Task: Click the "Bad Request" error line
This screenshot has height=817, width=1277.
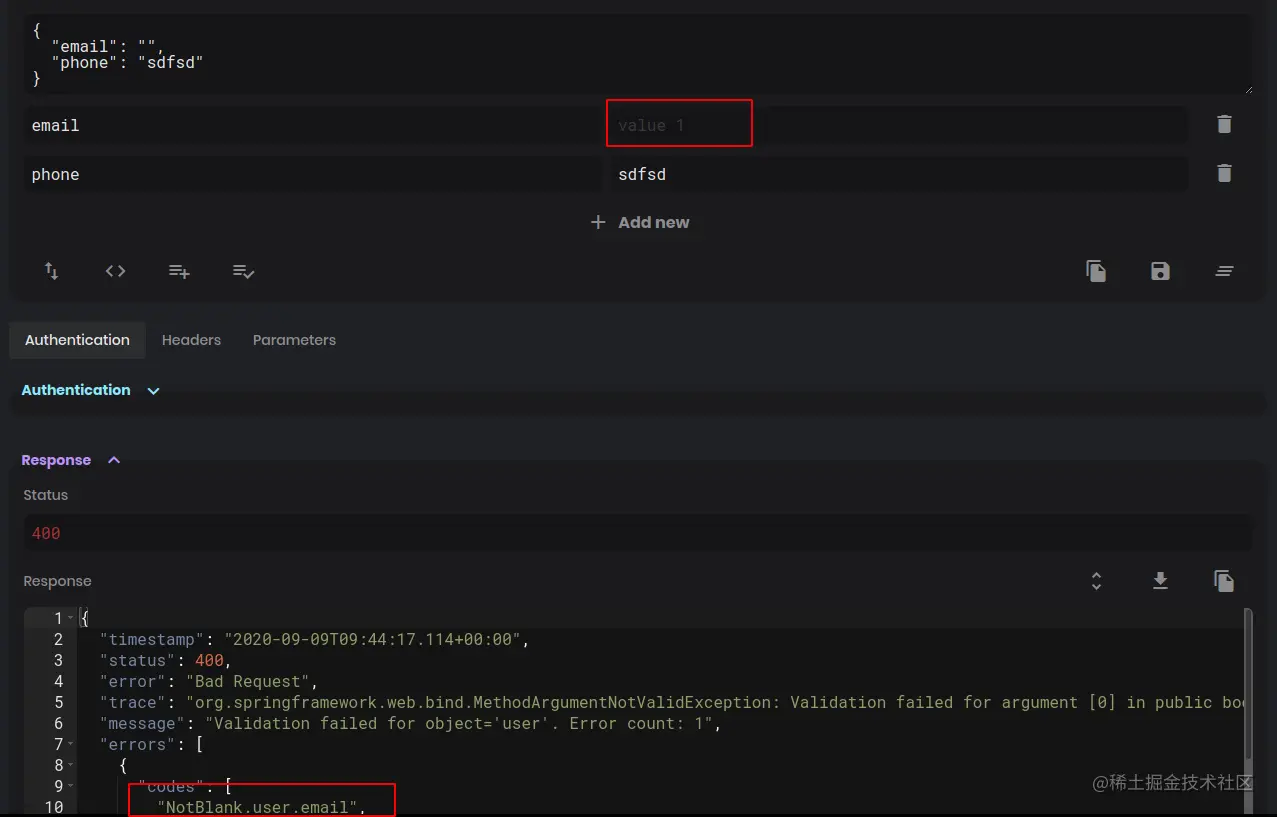Action: click(x=208, y=681)
